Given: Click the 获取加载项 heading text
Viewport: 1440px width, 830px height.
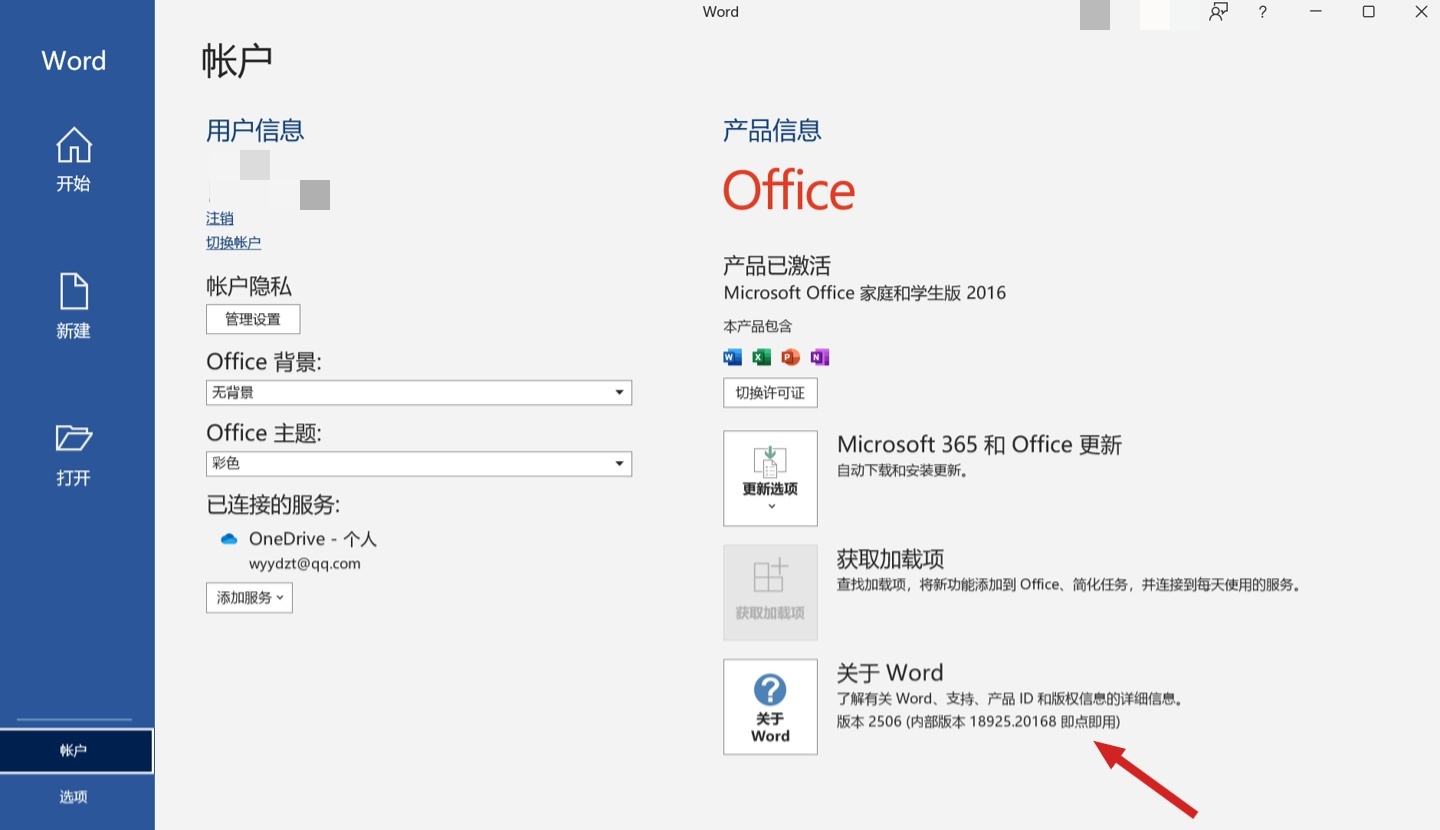Looking at the screenshot, I should [890, 559].
